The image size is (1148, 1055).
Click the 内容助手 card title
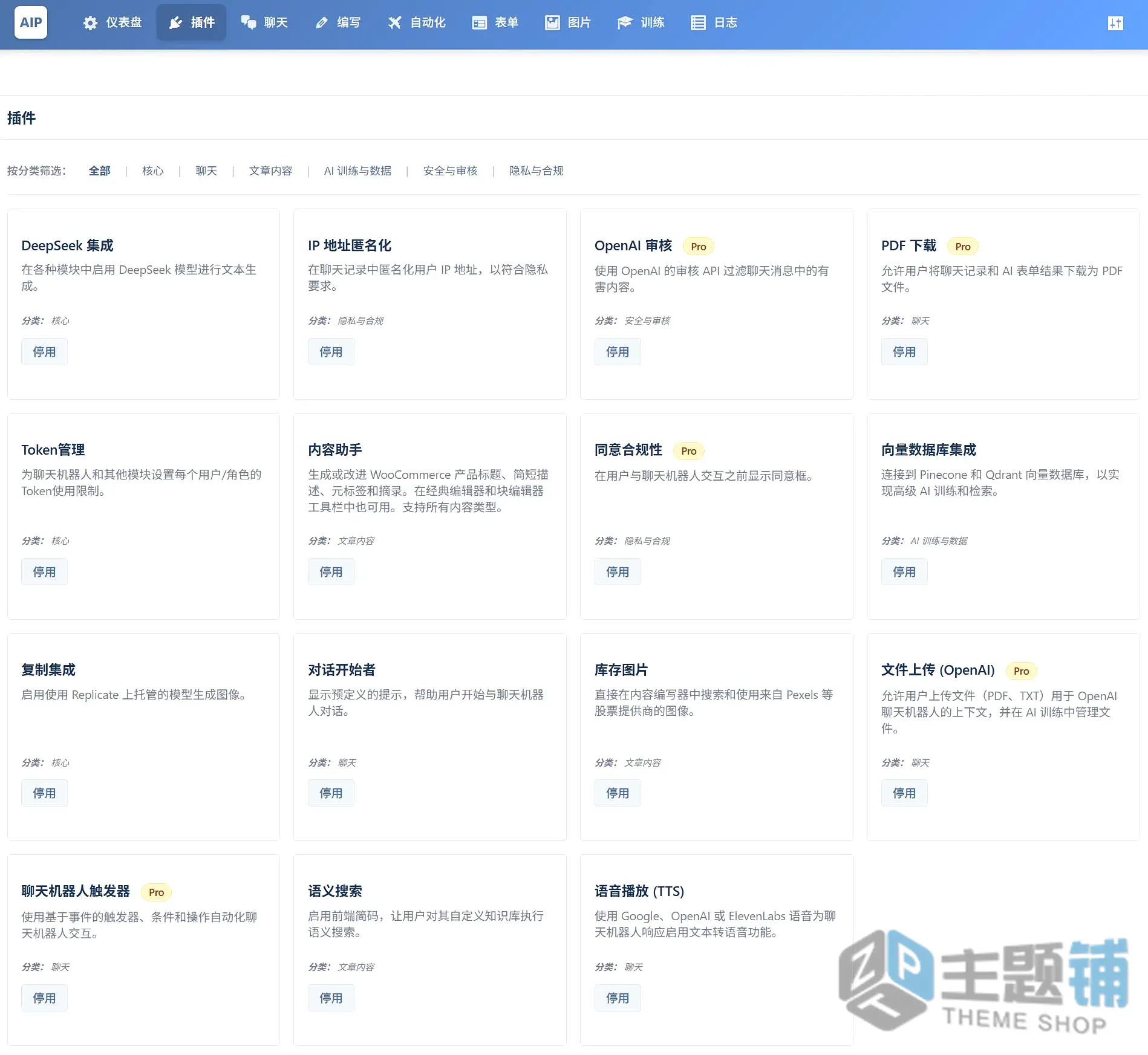[335, 450]
